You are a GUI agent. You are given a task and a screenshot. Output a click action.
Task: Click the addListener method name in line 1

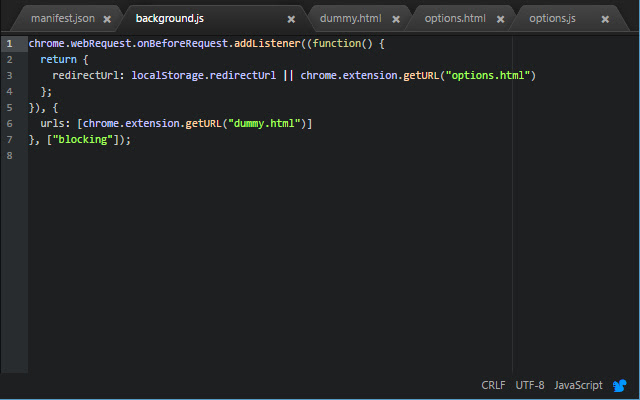[267, 43]
